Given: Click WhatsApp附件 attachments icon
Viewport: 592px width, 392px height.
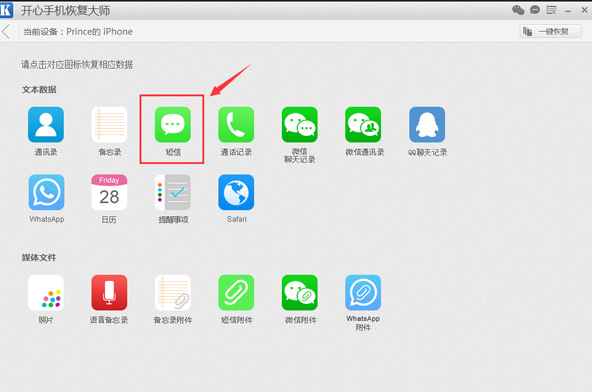Looking at the screenshot, I should point(363,293).
